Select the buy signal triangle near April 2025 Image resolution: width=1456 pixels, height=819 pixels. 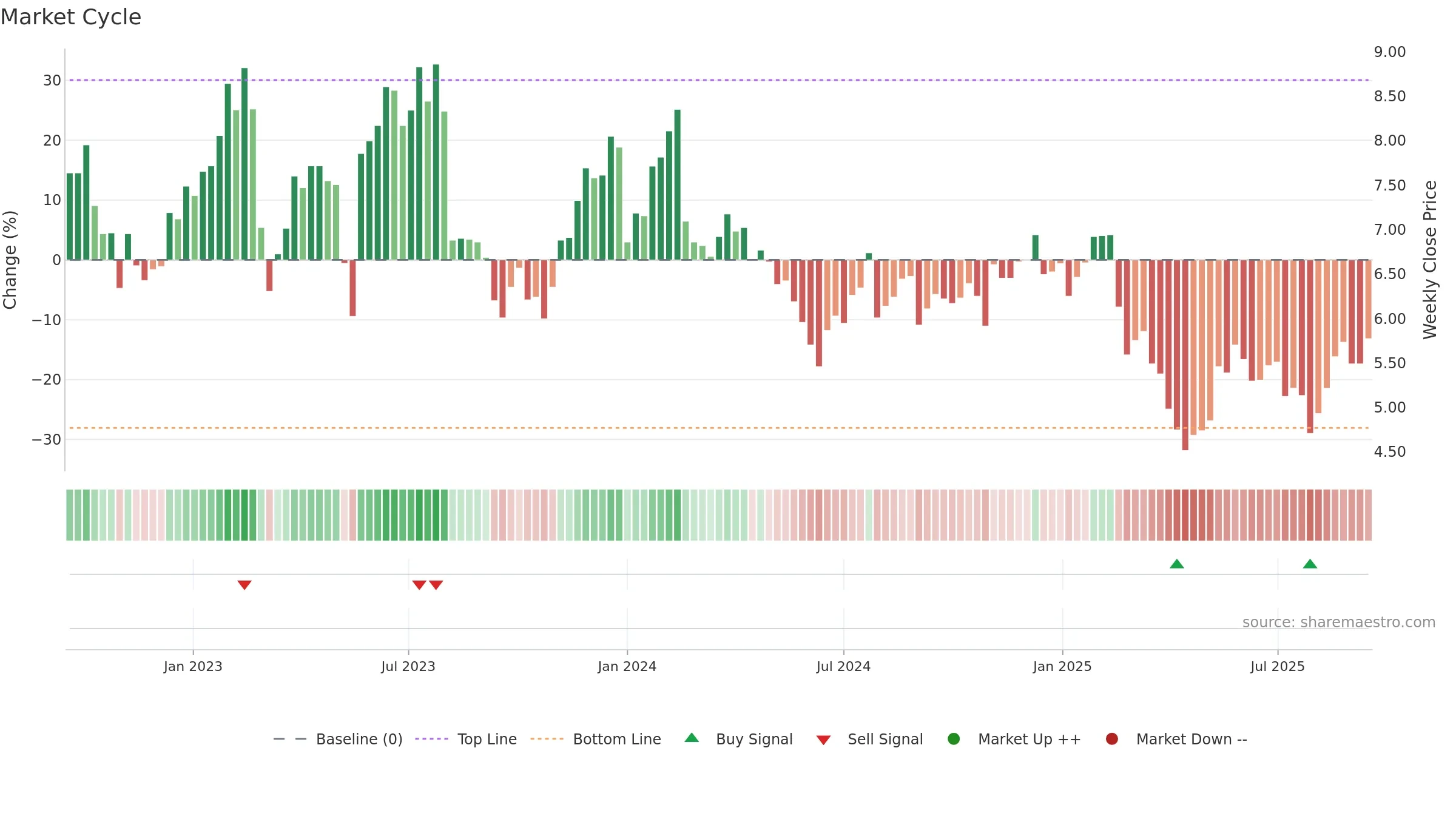pos(1177,564)
